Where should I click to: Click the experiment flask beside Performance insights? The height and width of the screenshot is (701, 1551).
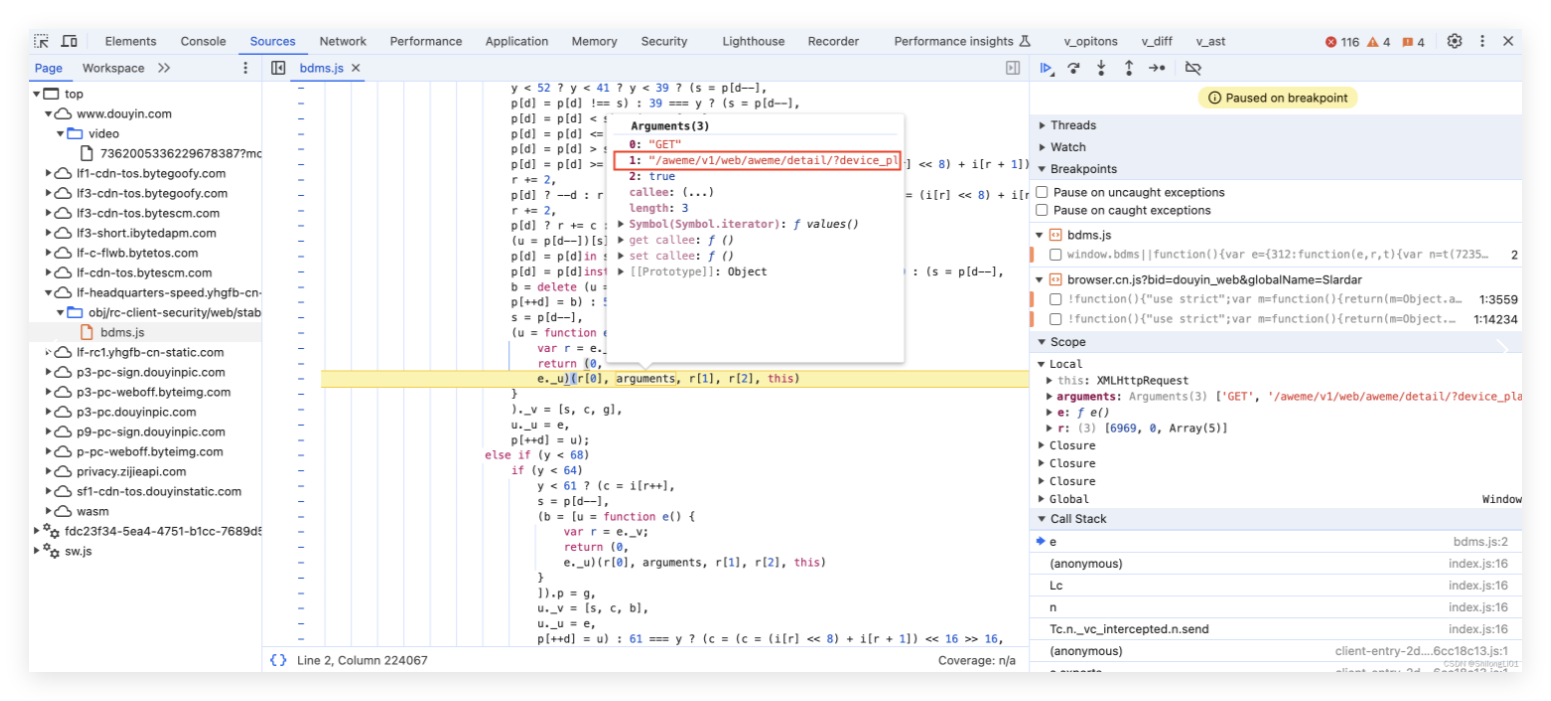pyautogui.click(x=1024, y=41)
